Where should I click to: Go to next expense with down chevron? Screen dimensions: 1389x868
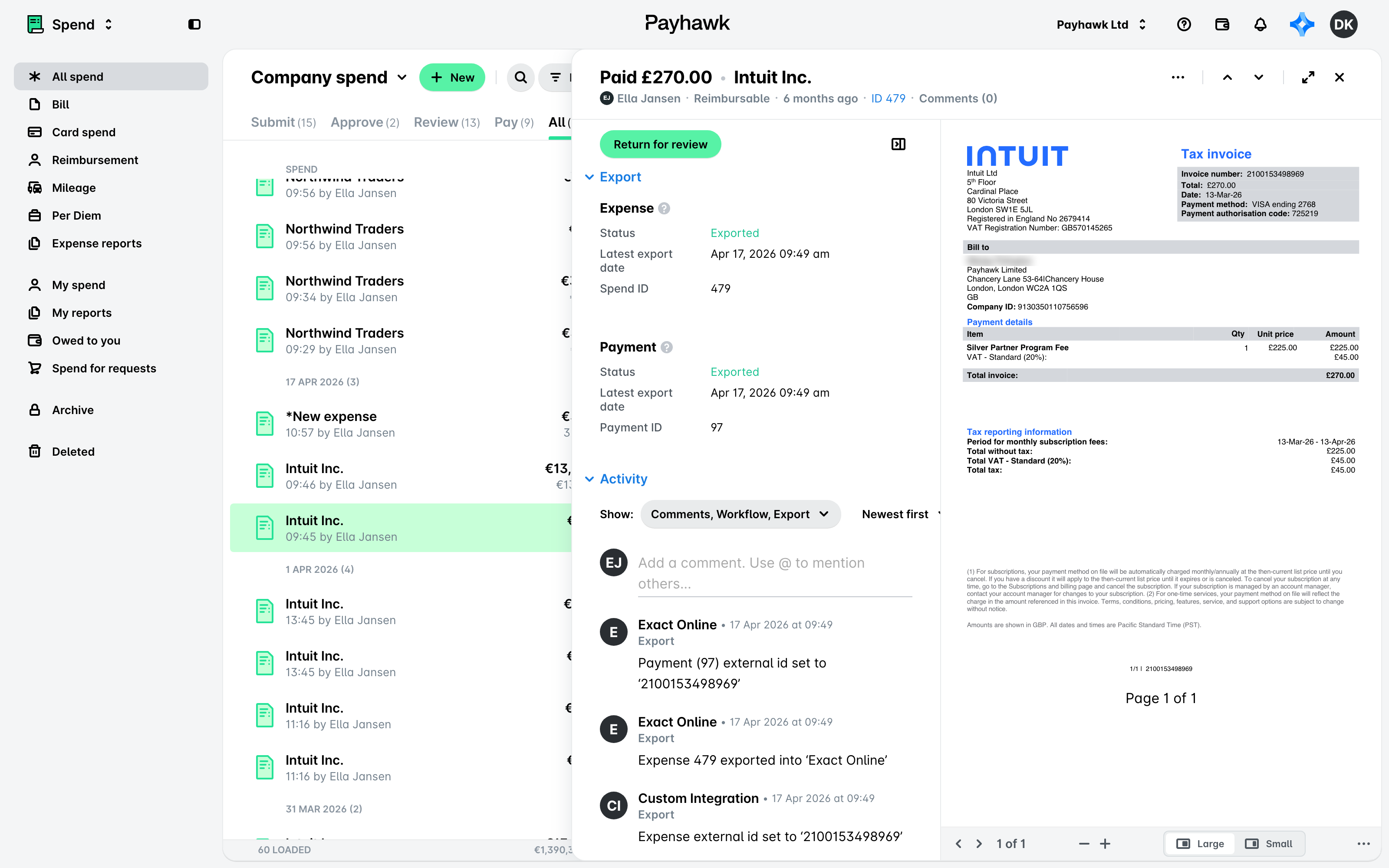click(1258, 77)
